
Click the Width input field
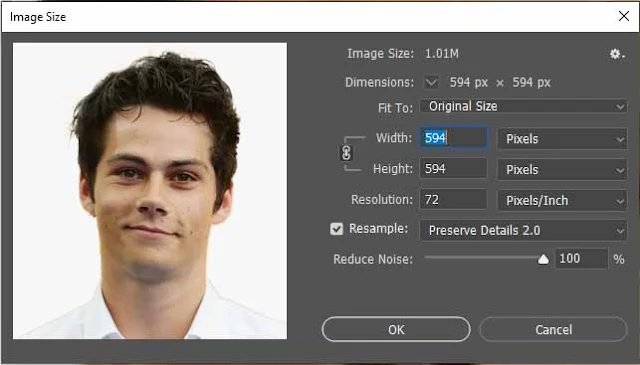click(453, 138)
